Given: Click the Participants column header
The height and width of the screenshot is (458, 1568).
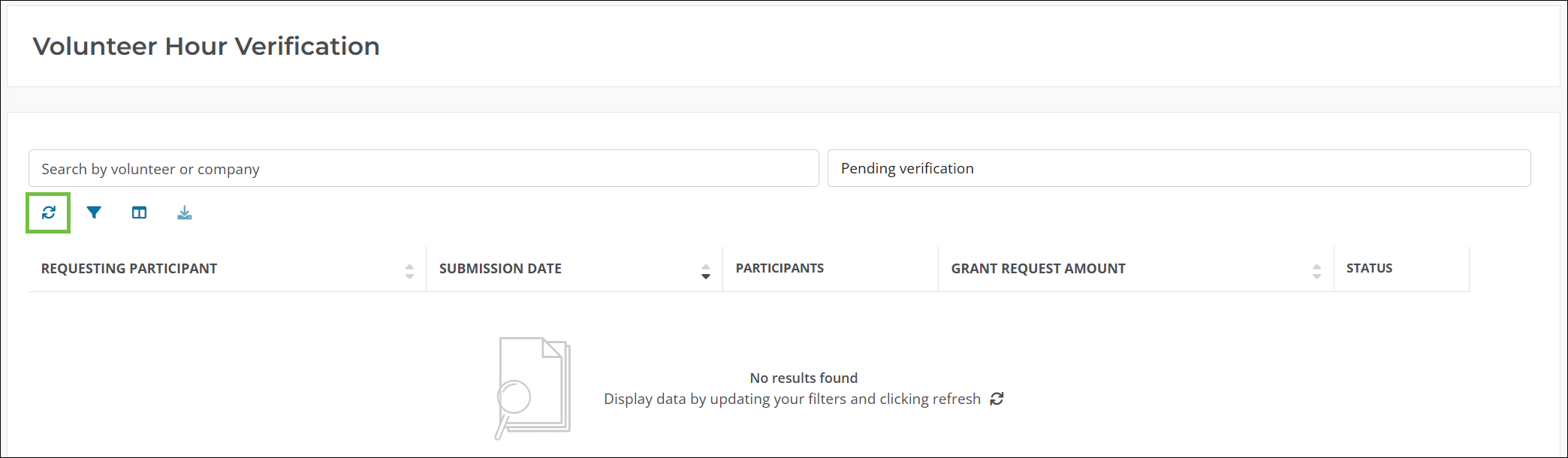Looking at the screenshot, I should pos(779,268).
